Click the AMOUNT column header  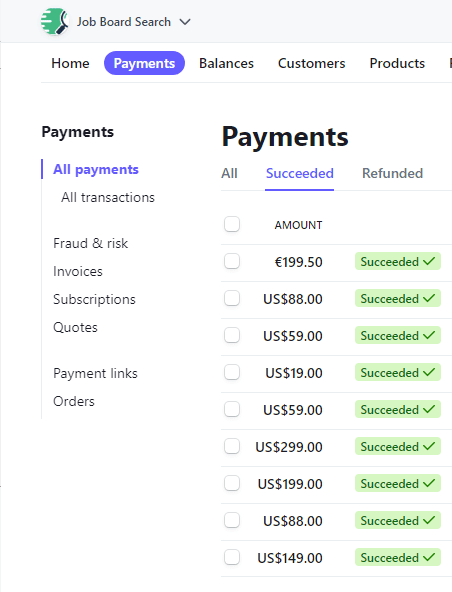298,225
